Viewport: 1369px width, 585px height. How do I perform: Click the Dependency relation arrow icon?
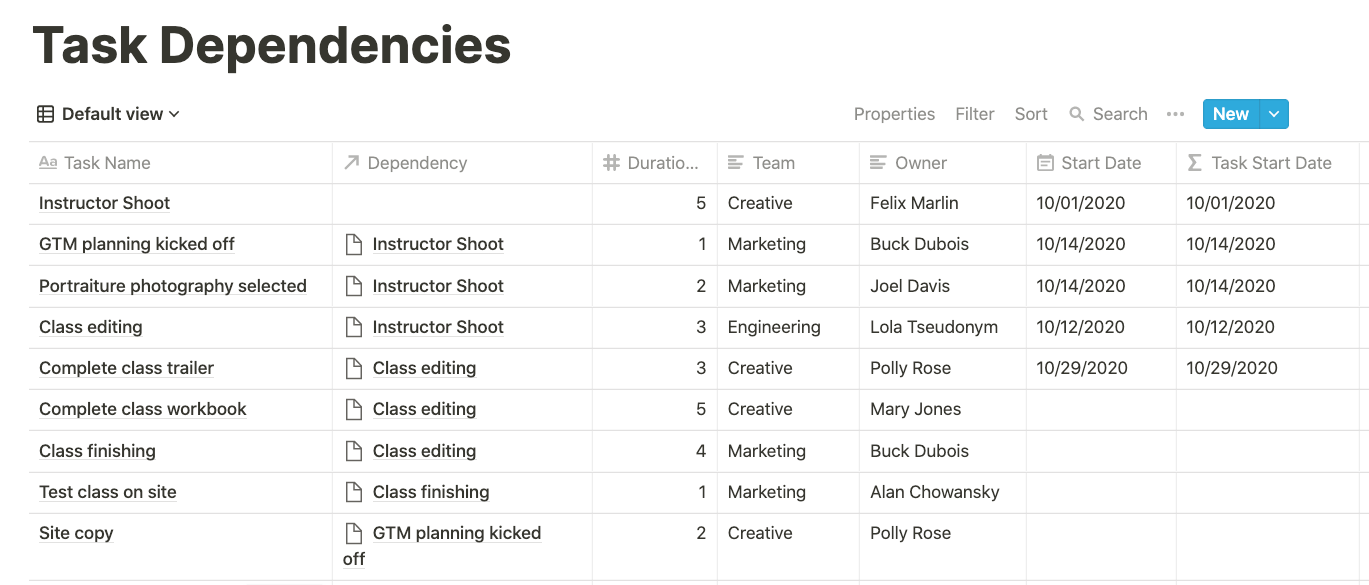pos(351,163)
